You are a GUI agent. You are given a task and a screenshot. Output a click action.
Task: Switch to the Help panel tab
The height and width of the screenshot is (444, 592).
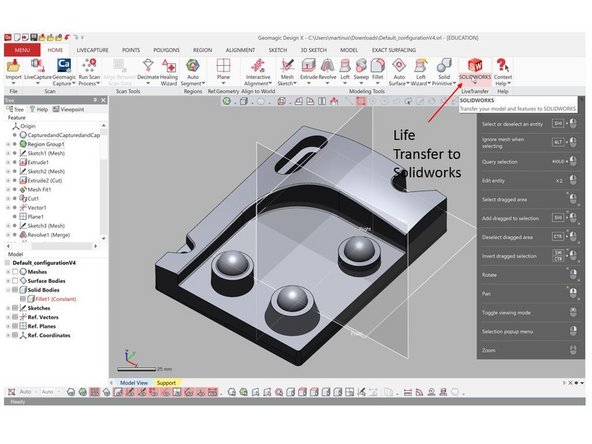pyautogui.click(x=39, y=109)
